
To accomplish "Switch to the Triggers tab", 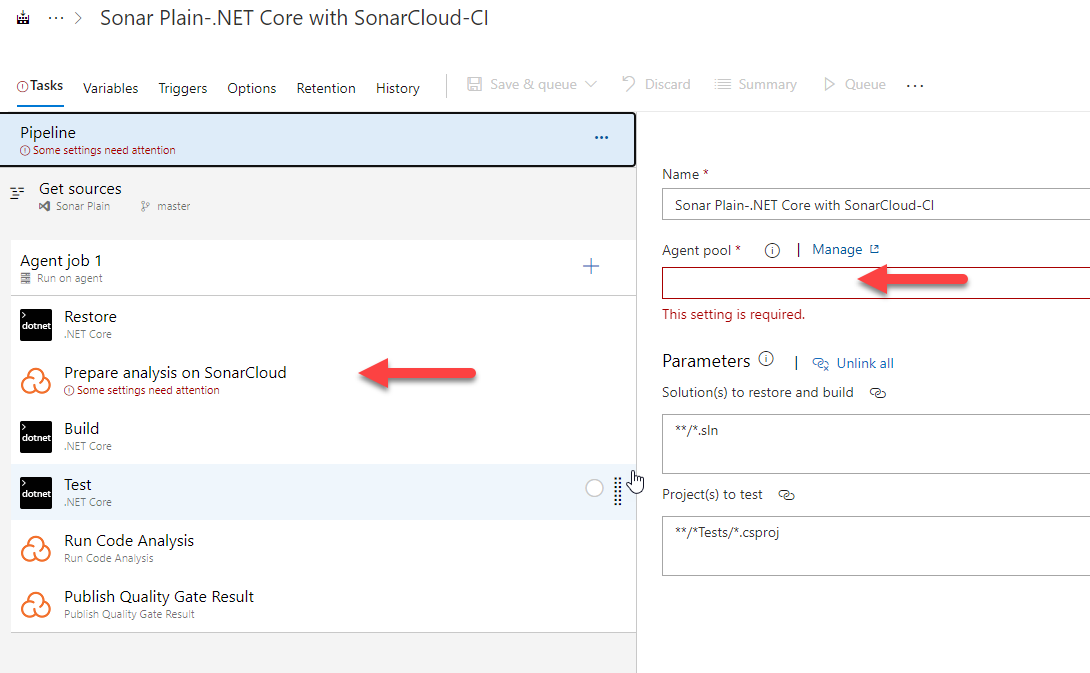I will tap(183, 88).
